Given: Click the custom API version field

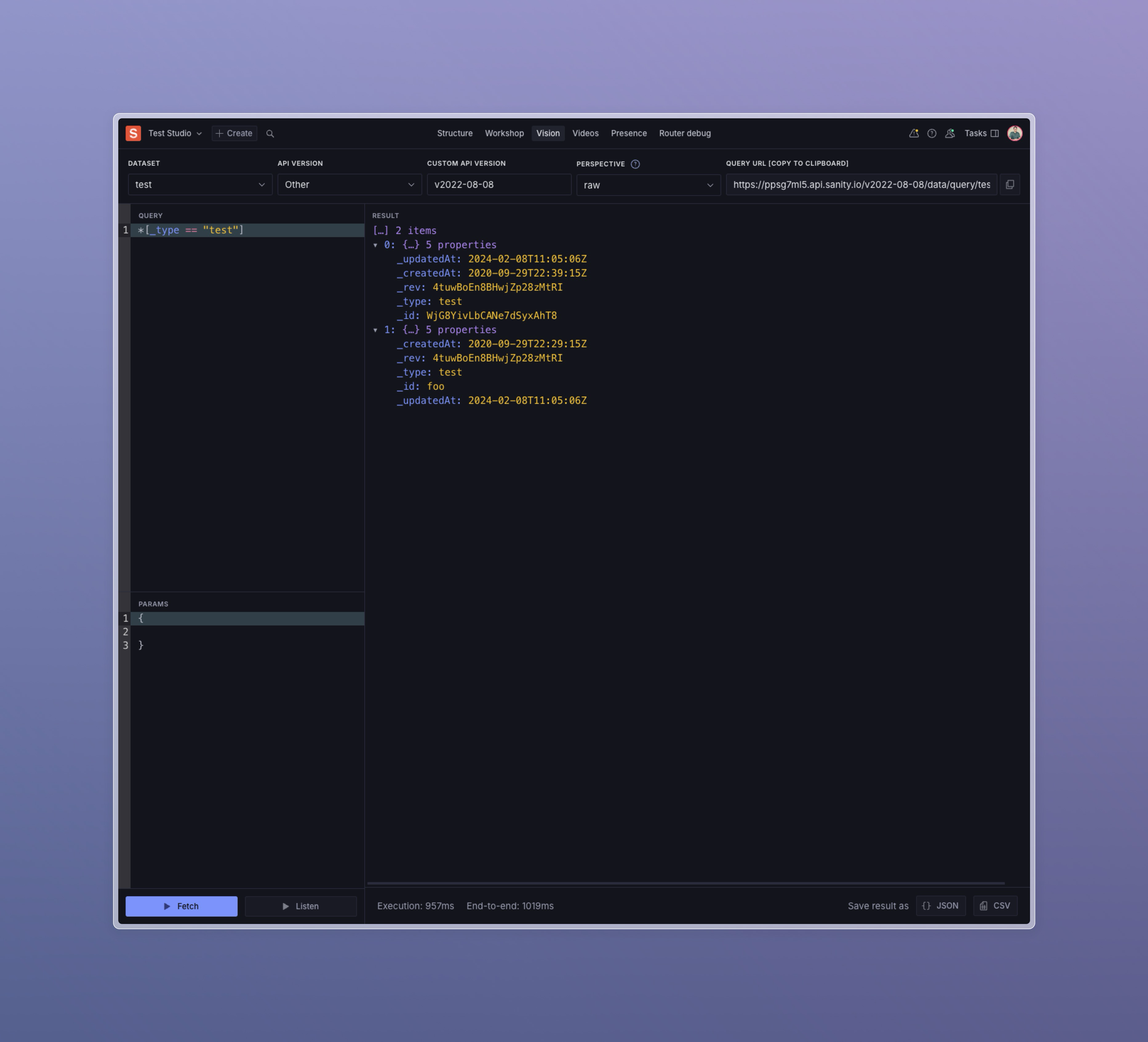Looking at the screenshot, I should [x=498, y=185].
